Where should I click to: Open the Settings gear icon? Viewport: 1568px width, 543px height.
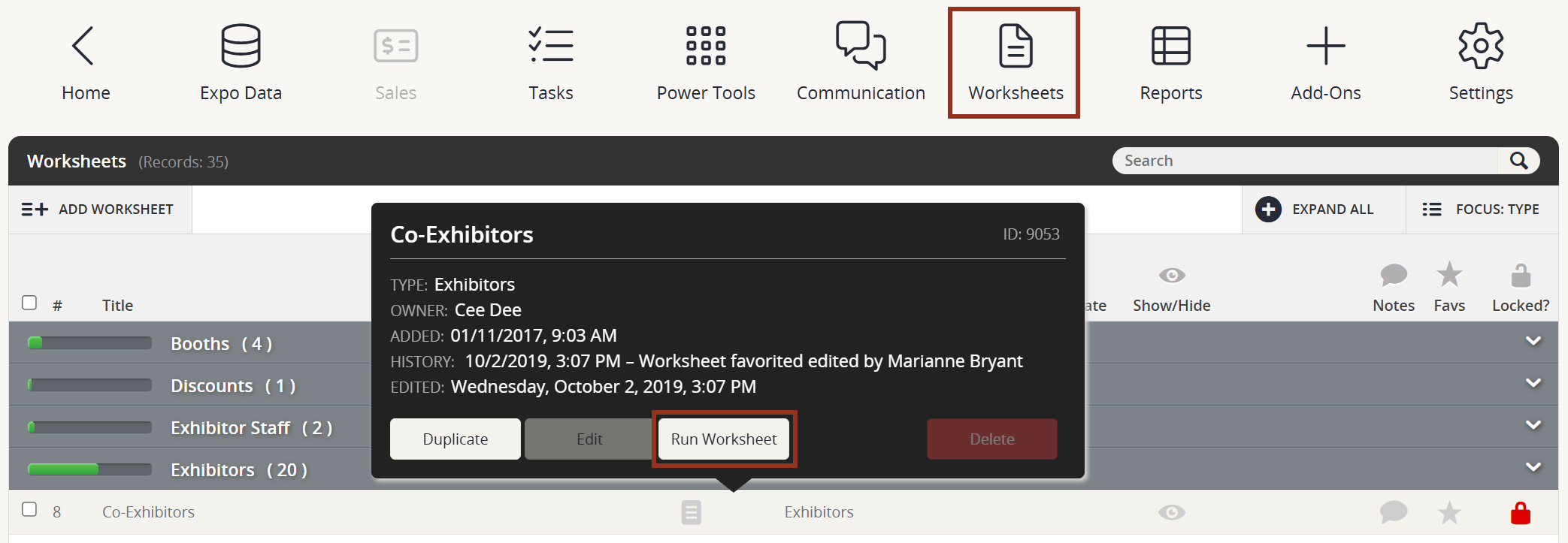point(1481,46)
